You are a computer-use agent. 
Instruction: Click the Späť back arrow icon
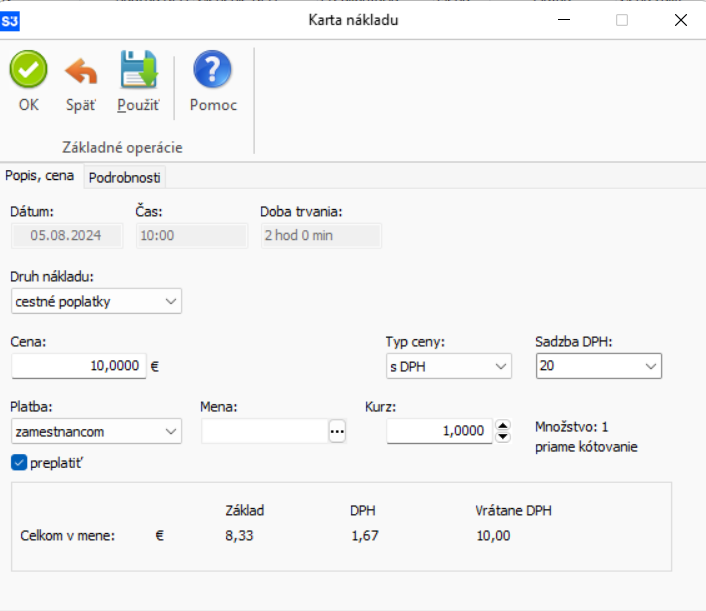point(81,71)
